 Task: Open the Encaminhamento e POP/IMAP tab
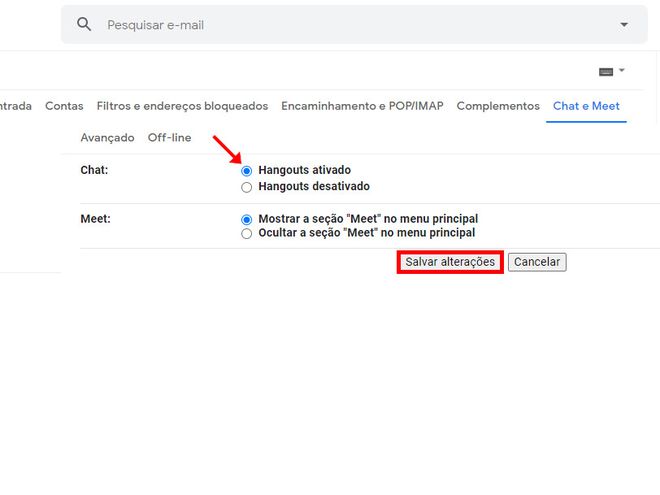[362, 106]
